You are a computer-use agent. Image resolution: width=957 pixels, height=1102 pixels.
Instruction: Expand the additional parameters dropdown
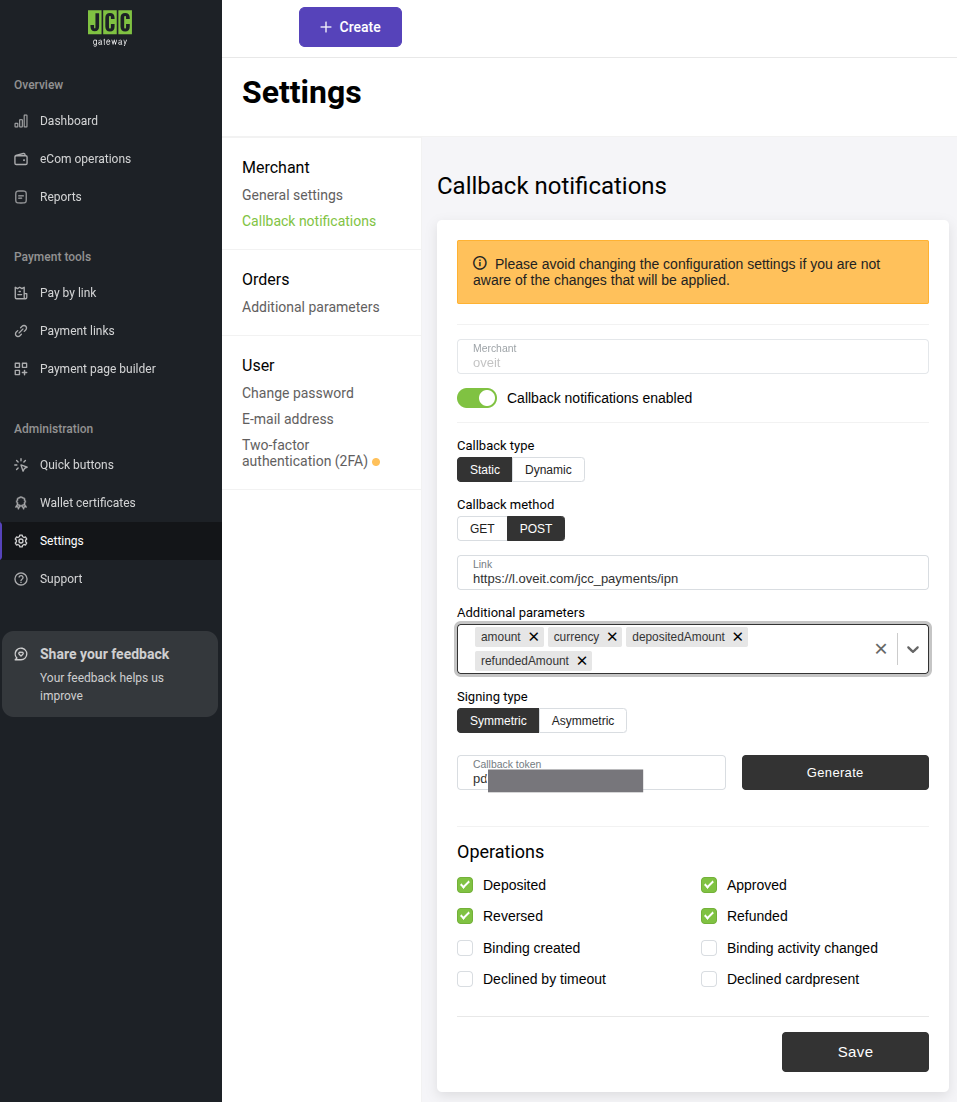[x=912, y=648]
